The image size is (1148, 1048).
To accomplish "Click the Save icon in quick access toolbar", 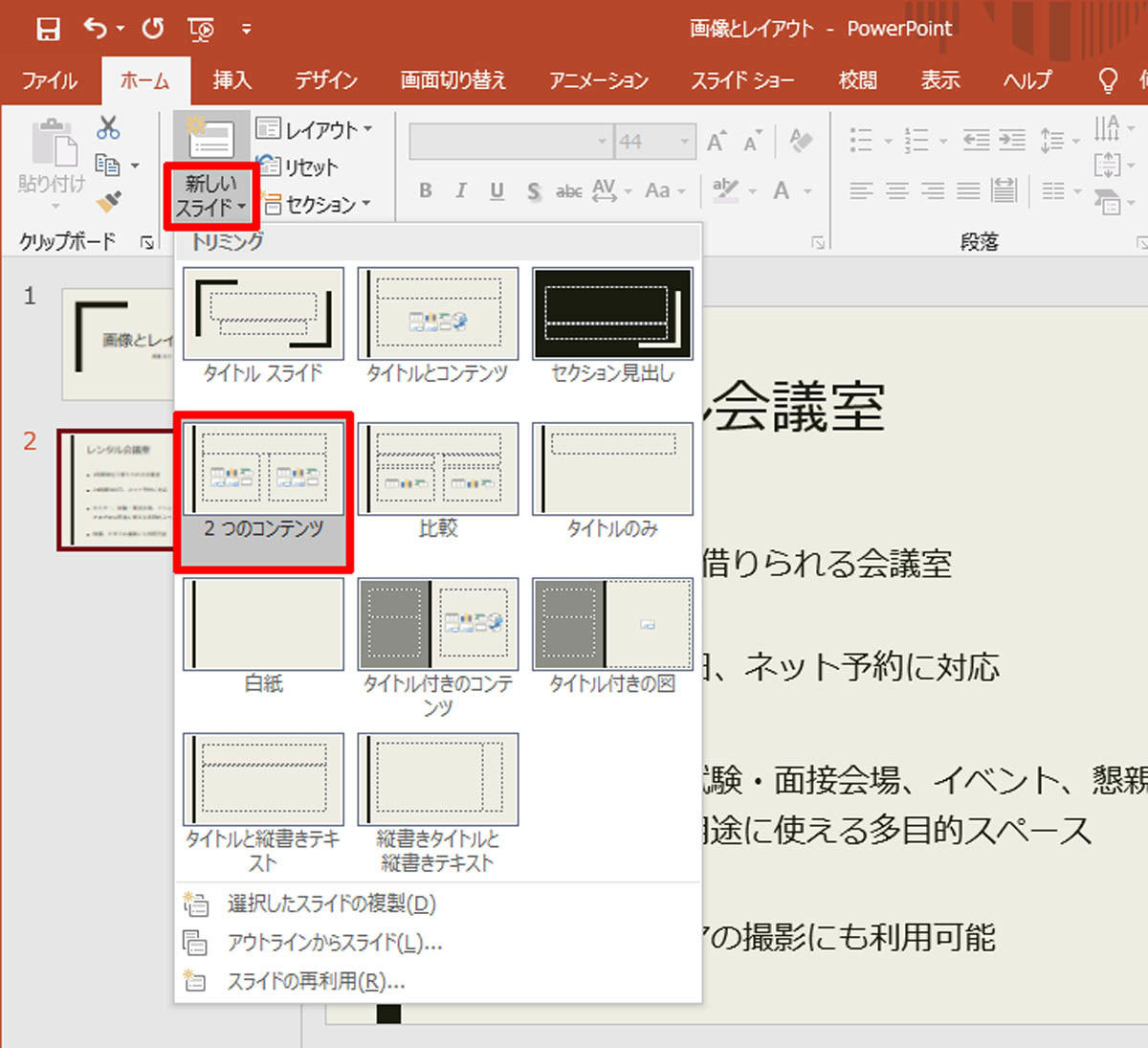I will [x=48, y=29].
